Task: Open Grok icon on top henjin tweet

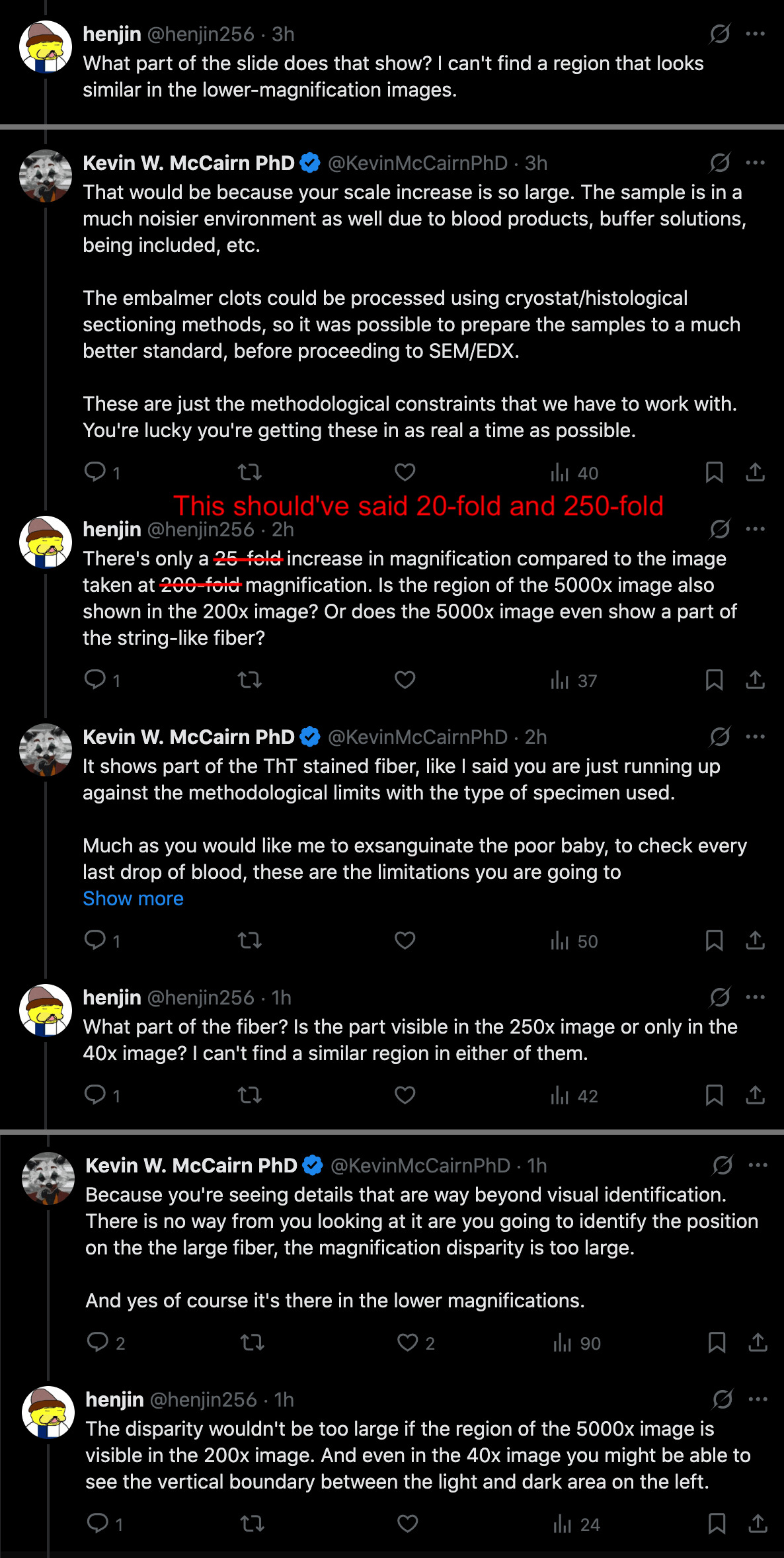Action: pos(719,34)
